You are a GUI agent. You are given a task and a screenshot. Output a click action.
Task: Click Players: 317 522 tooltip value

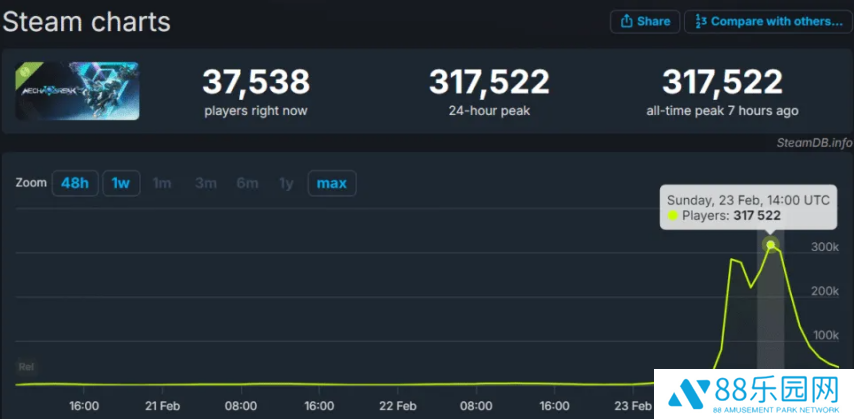point(724,216)
